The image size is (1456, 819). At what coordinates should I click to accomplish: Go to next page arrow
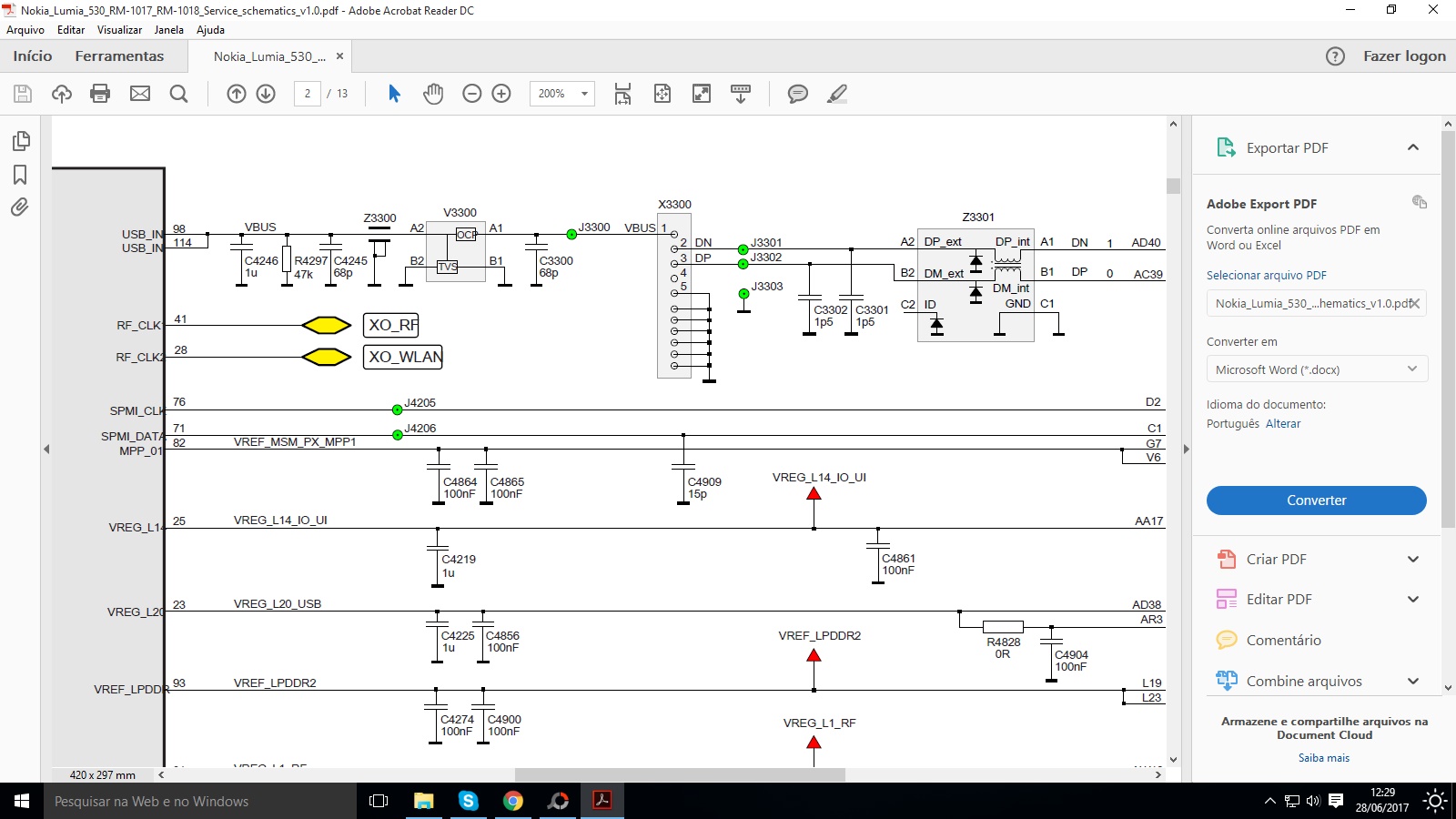tap(266, 94)
